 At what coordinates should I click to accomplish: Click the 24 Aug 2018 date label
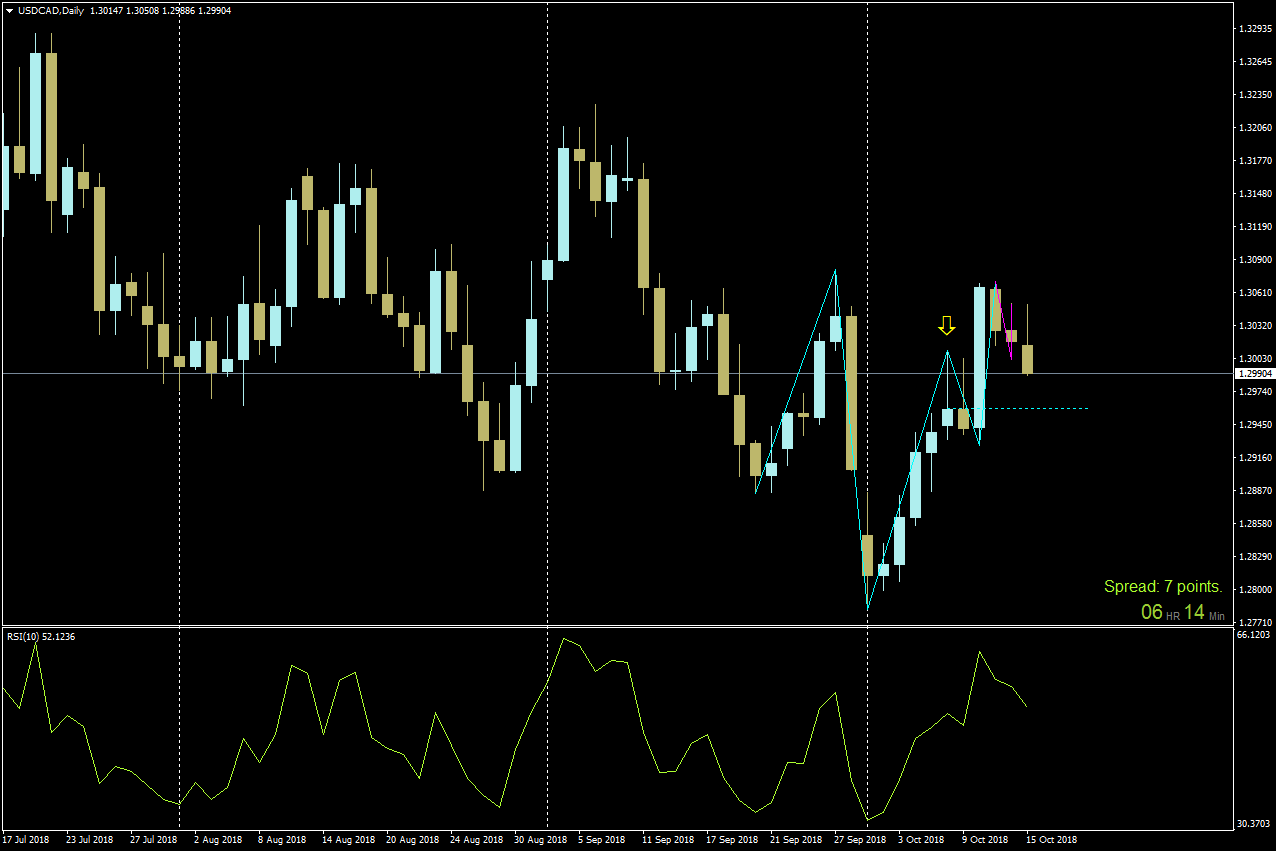476,840
